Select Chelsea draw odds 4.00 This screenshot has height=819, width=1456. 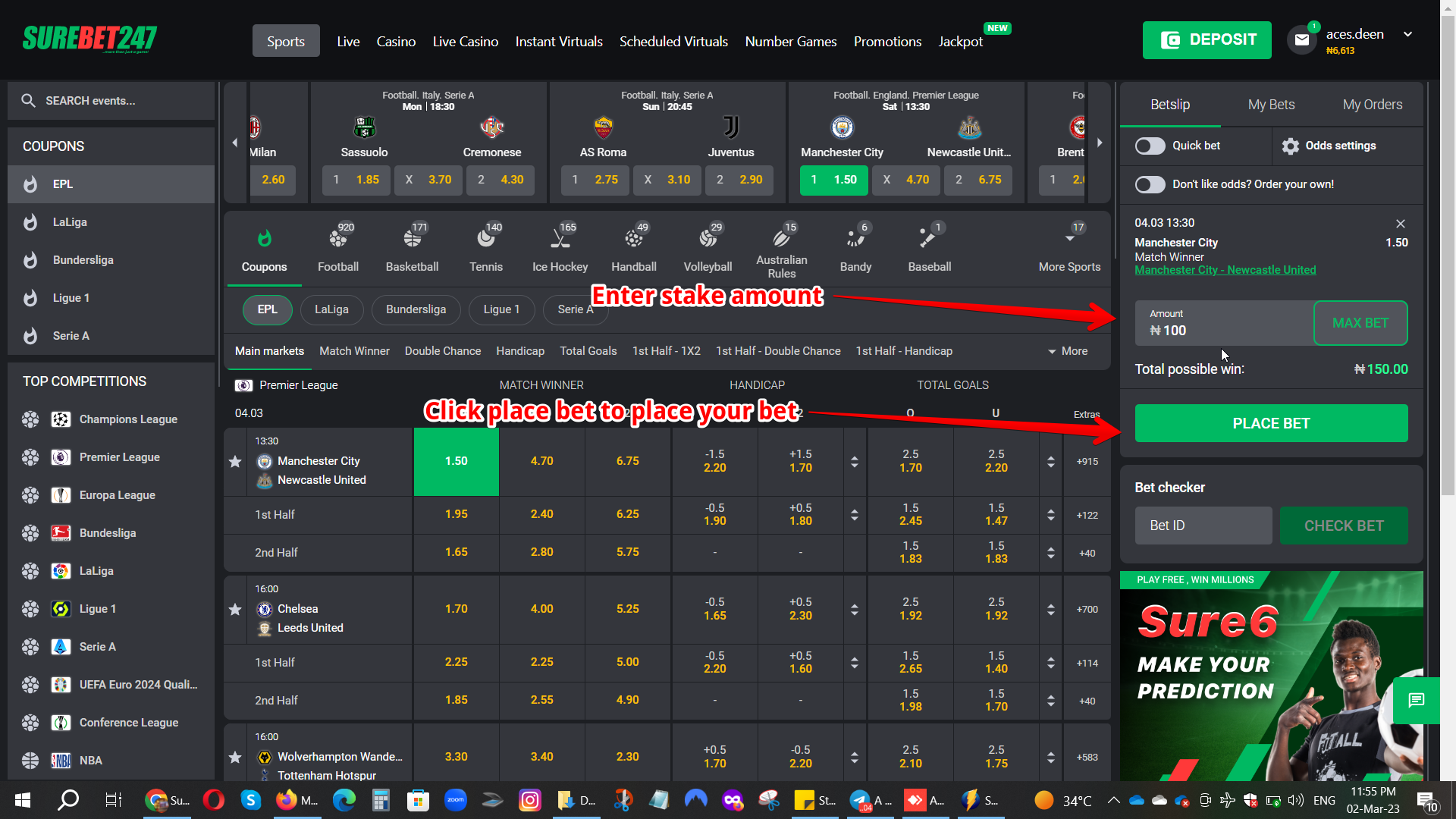tap(542, 609)
